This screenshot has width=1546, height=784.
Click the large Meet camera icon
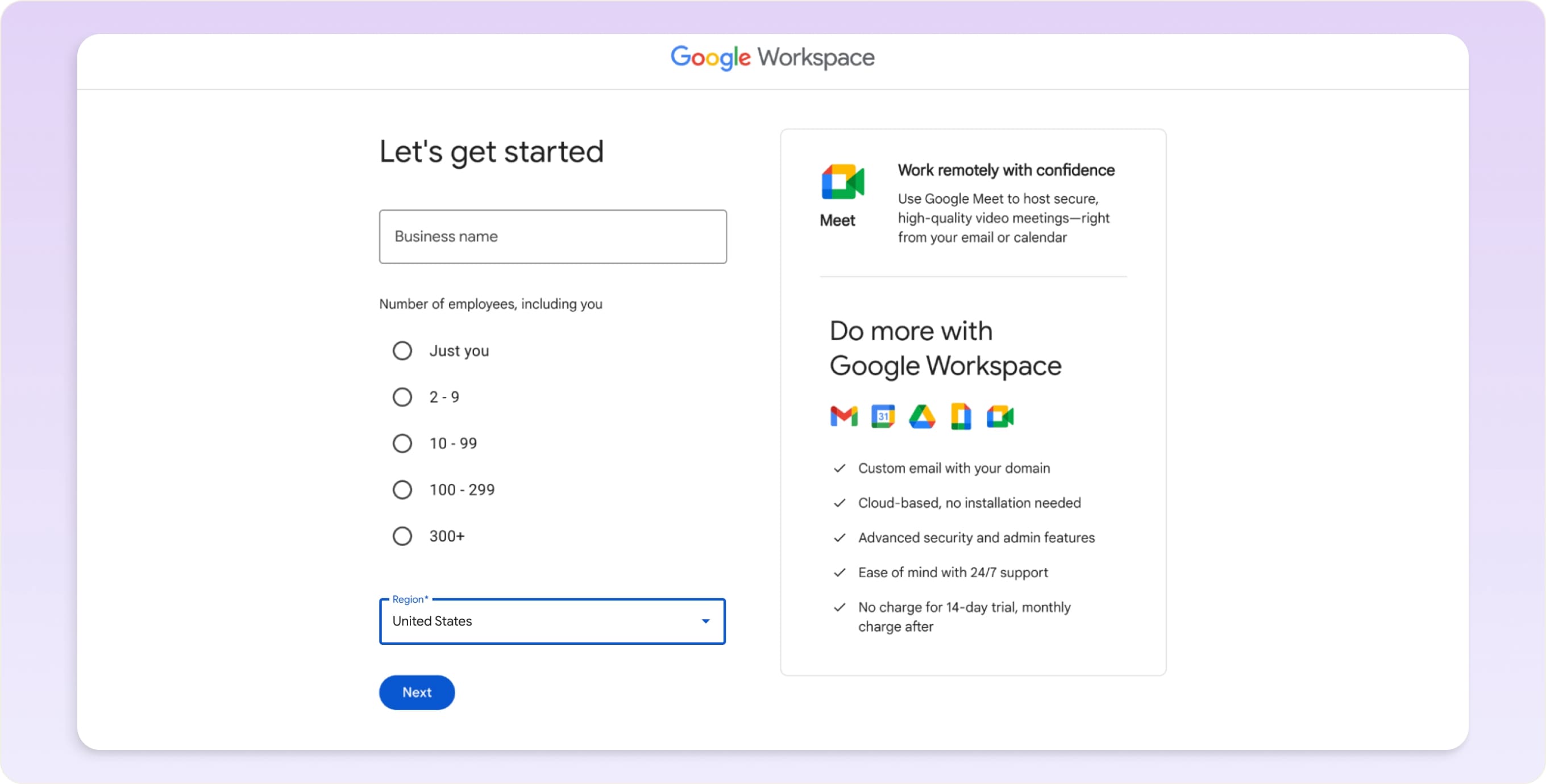(842, 181)
